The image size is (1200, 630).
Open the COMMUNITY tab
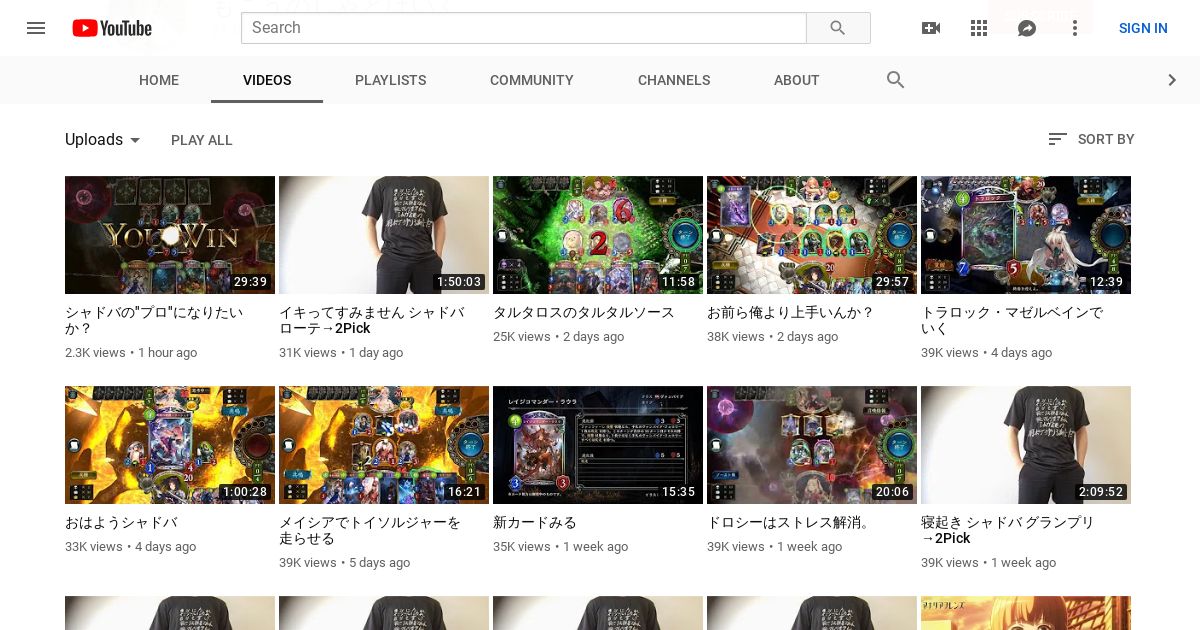(x=532, y=80)
